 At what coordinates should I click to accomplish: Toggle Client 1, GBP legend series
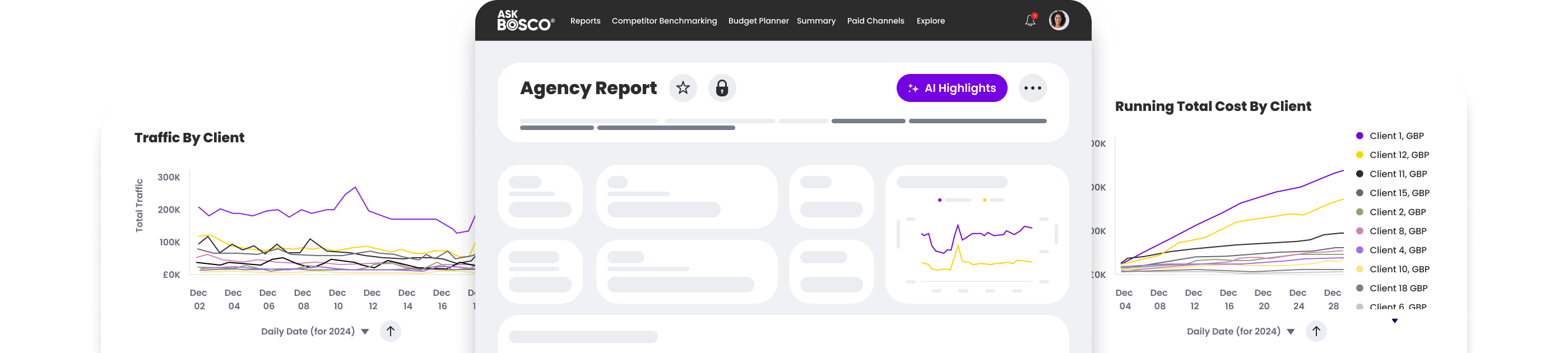click(1397, 136)
